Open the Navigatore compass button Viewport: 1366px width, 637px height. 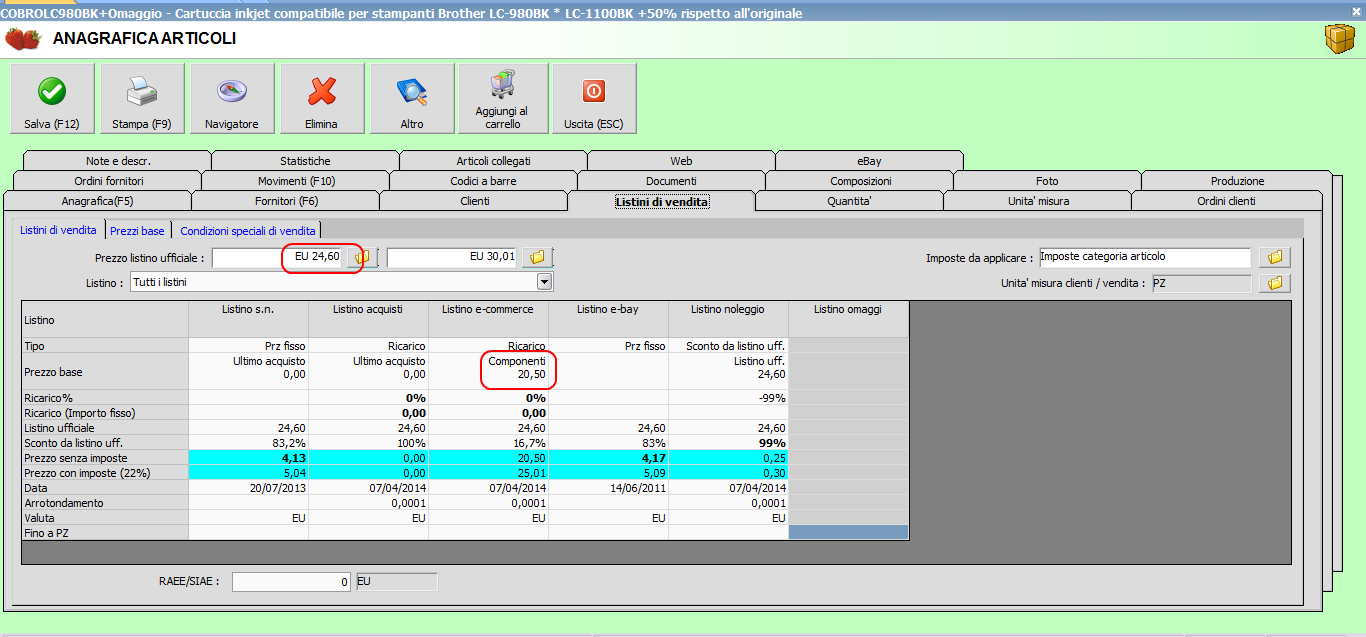tap(232, 98)
